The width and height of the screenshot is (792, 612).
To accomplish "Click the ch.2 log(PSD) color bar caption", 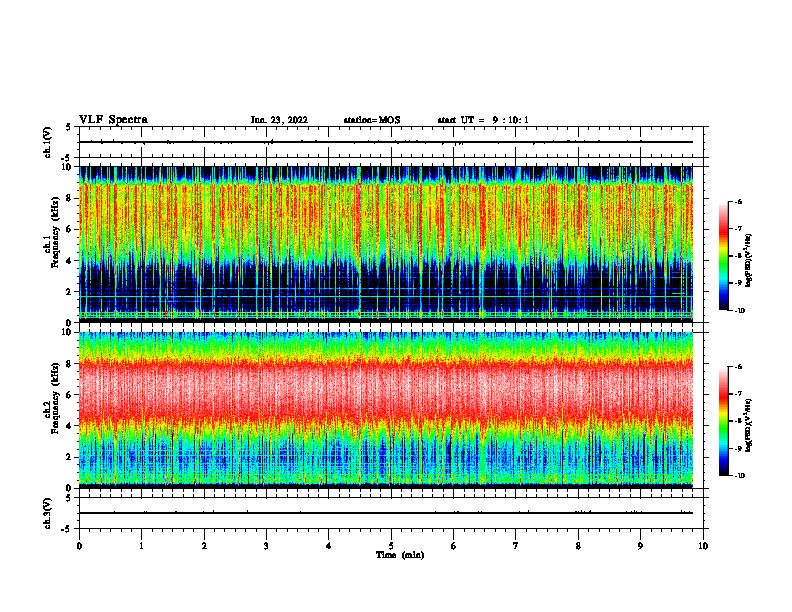I will [x=749, y=425].
